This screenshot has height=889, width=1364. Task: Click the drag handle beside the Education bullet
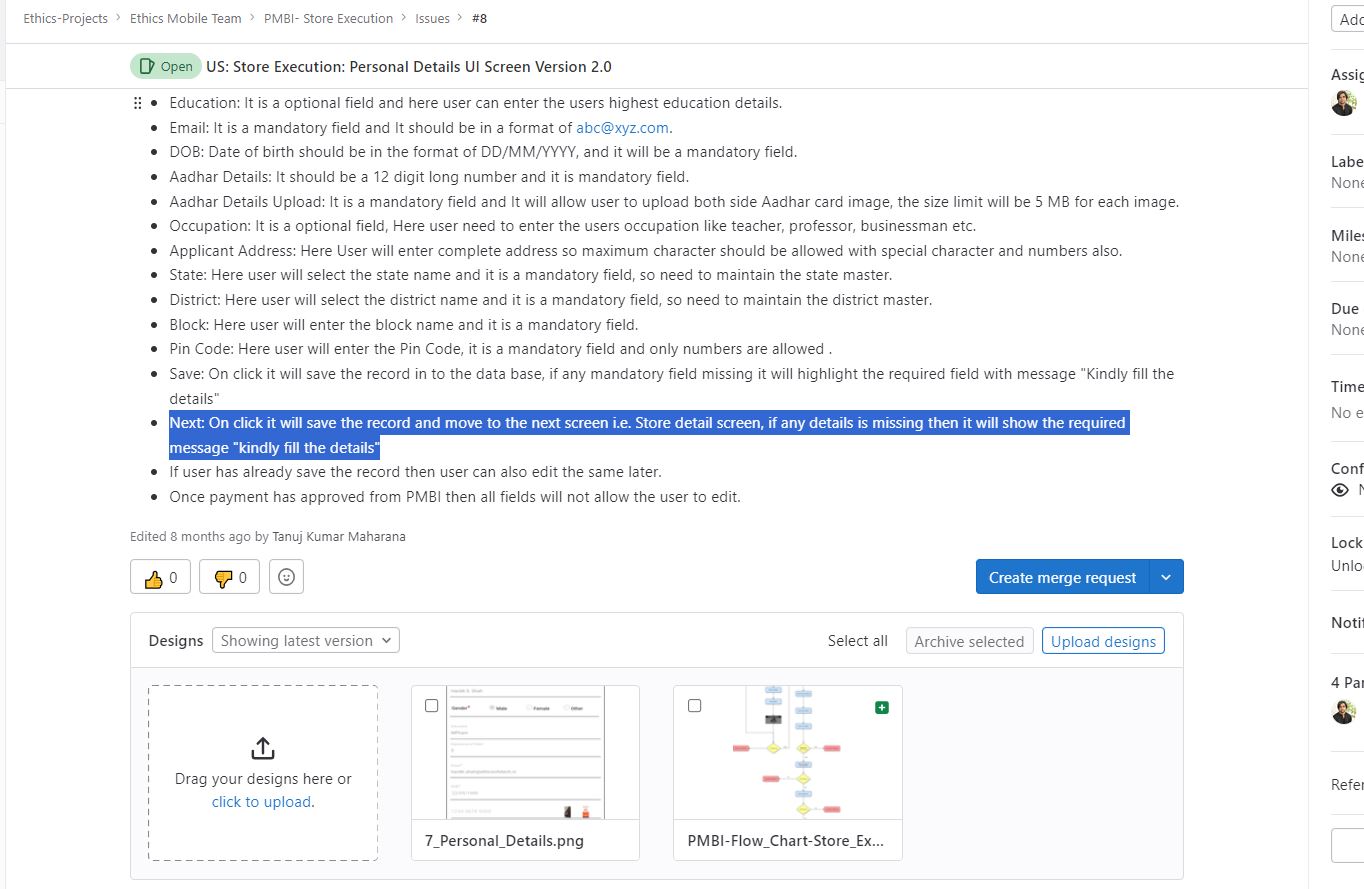(x=138, y=103)
